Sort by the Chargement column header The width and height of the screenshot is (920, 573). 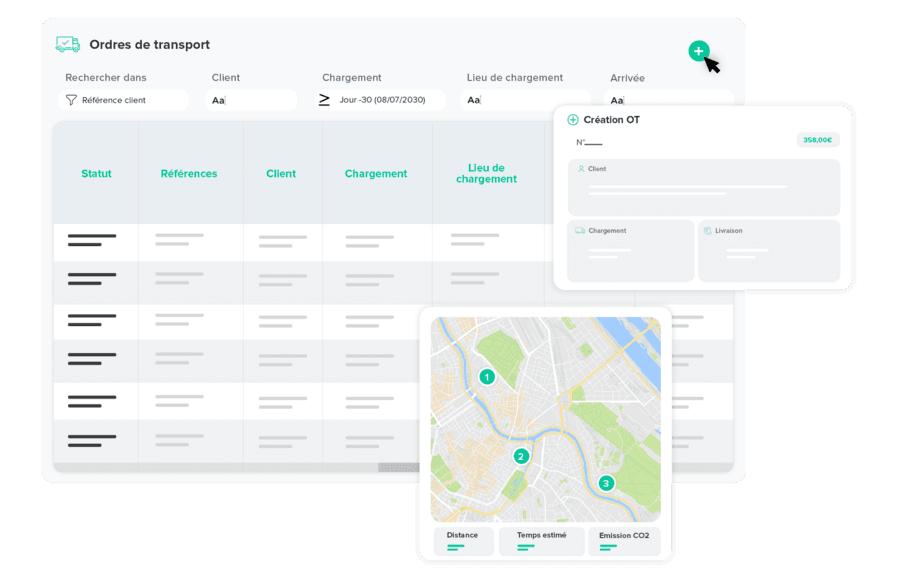coord(376,174)
